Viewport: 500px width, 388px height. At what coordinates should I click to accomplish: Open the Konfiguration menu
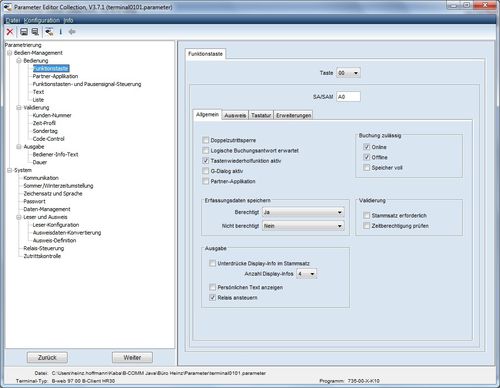[42, 20]
